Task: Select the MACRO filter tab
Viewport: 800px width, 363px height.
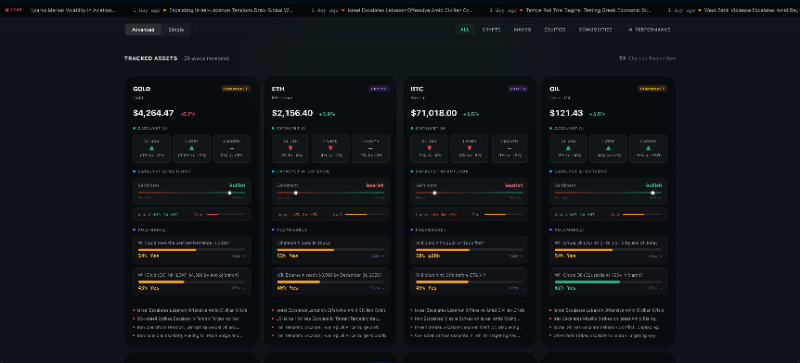Action: tap(522, 30)
